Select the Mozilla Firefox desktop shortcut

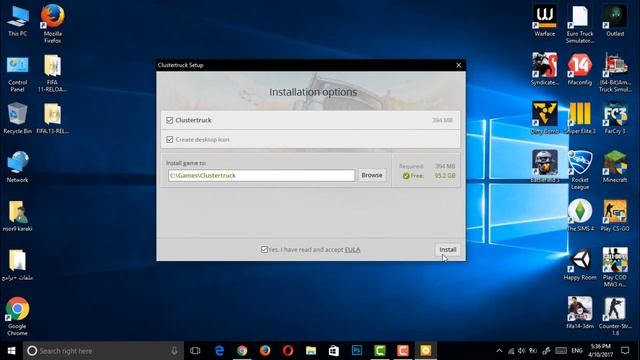tap(53, 23)
